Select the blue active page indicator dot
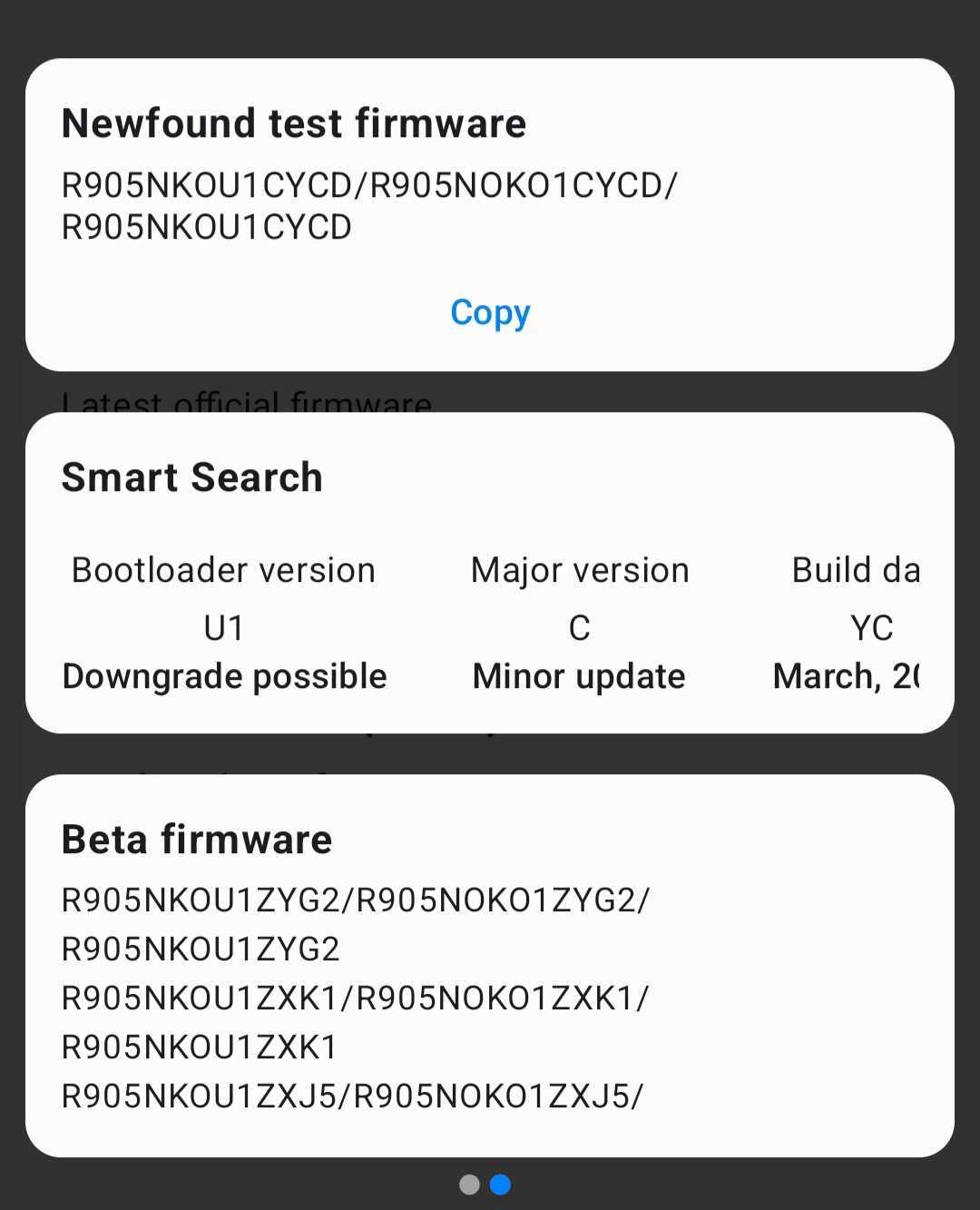This screenshot has height=1210, width=980. click(x=500, y=1185)
